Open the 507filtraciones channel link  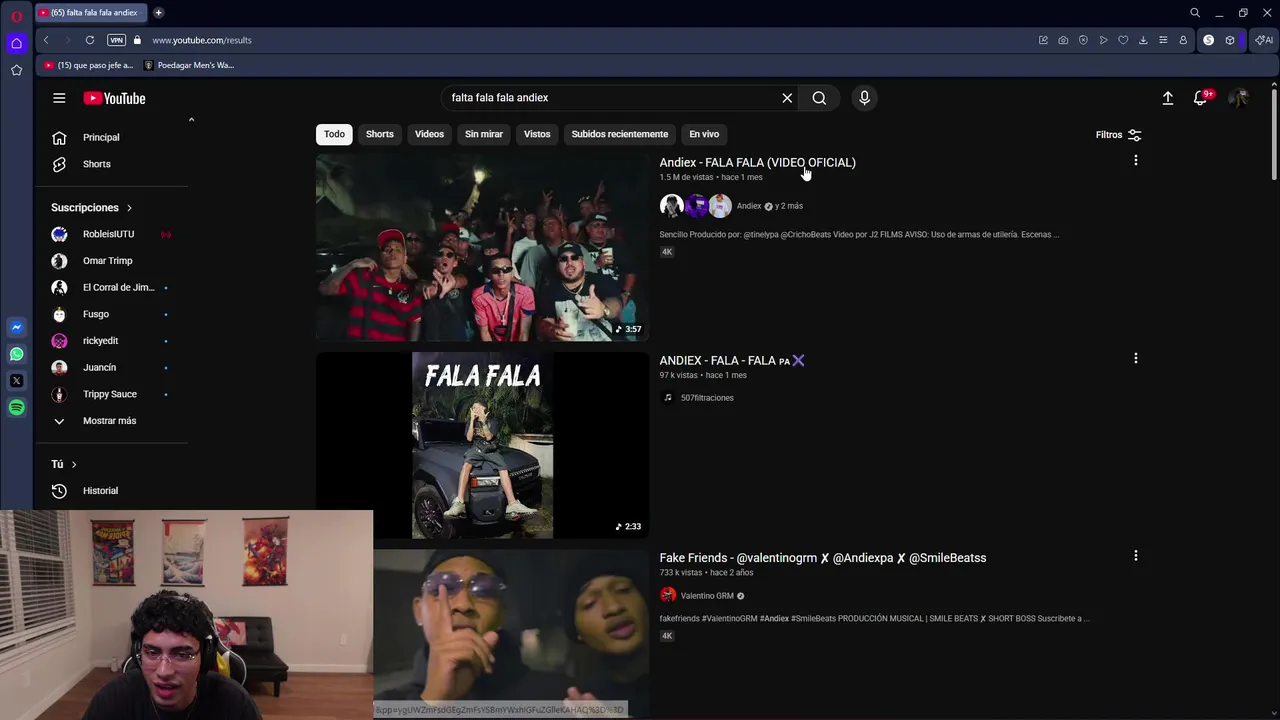coord(706,398)
